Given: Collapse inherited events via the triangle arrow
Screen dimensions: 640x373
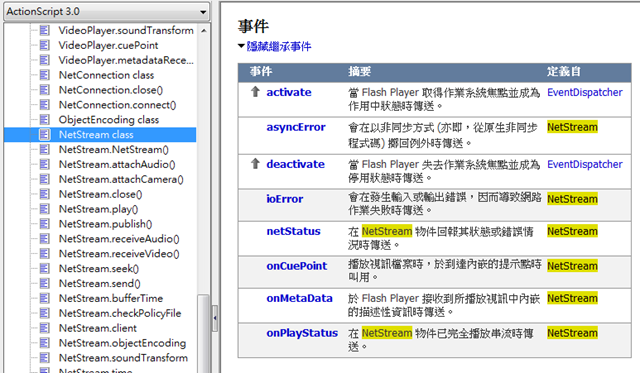Looking at the screenshot, I should click(241, 46).
